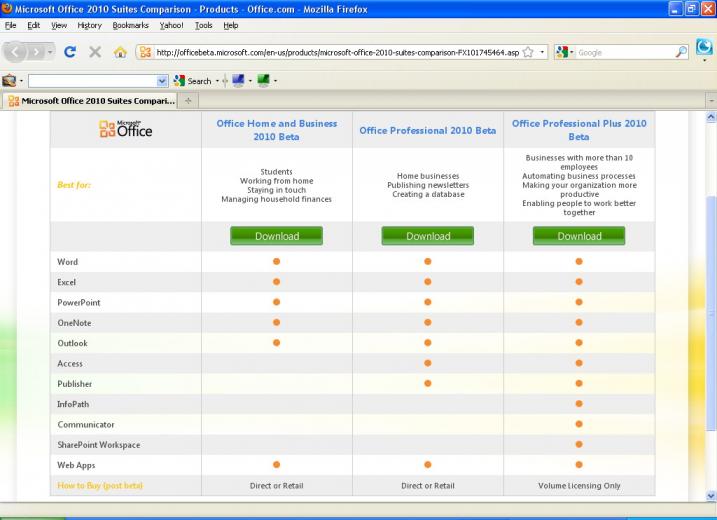
Task: Download Office Home and Business 2010 Beta
Action: click(x=277, y=236)
